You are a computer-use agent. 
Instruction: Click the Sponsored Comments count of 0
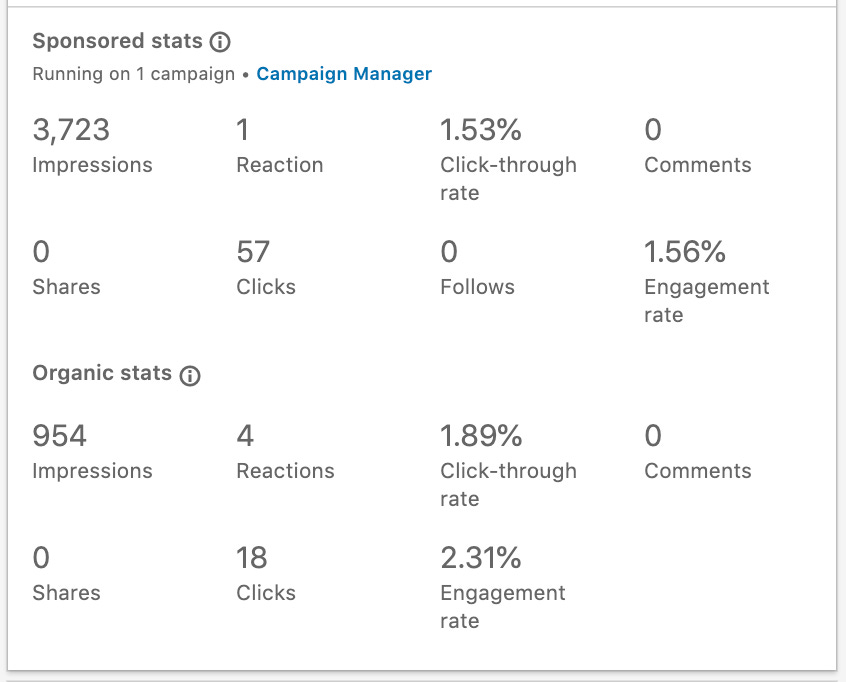tap(652, 130)
